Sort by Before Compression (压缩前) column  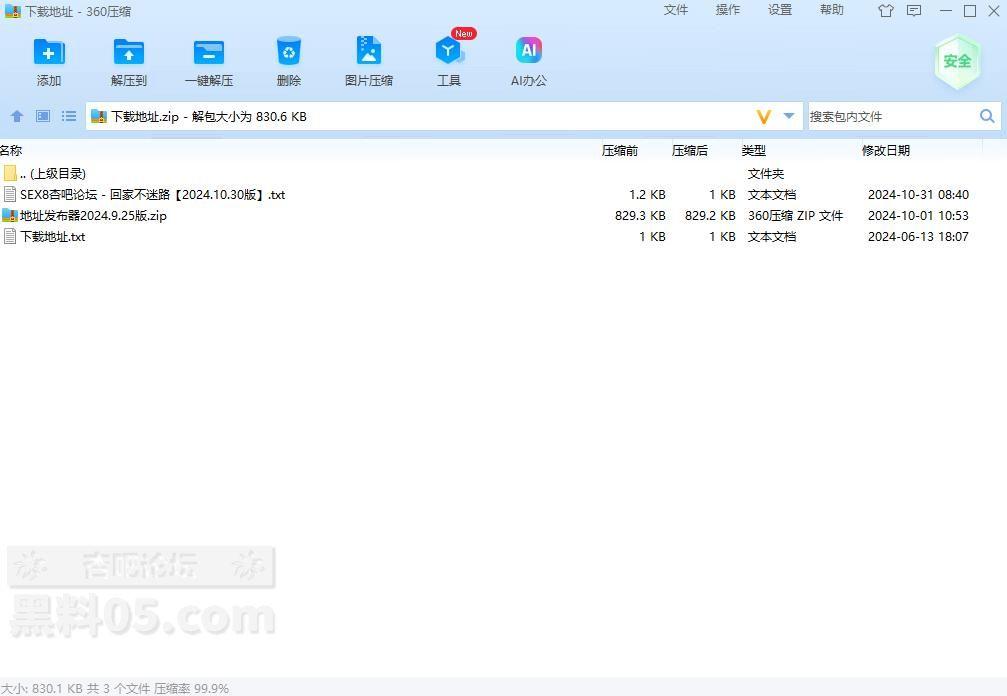coord(620,150)
